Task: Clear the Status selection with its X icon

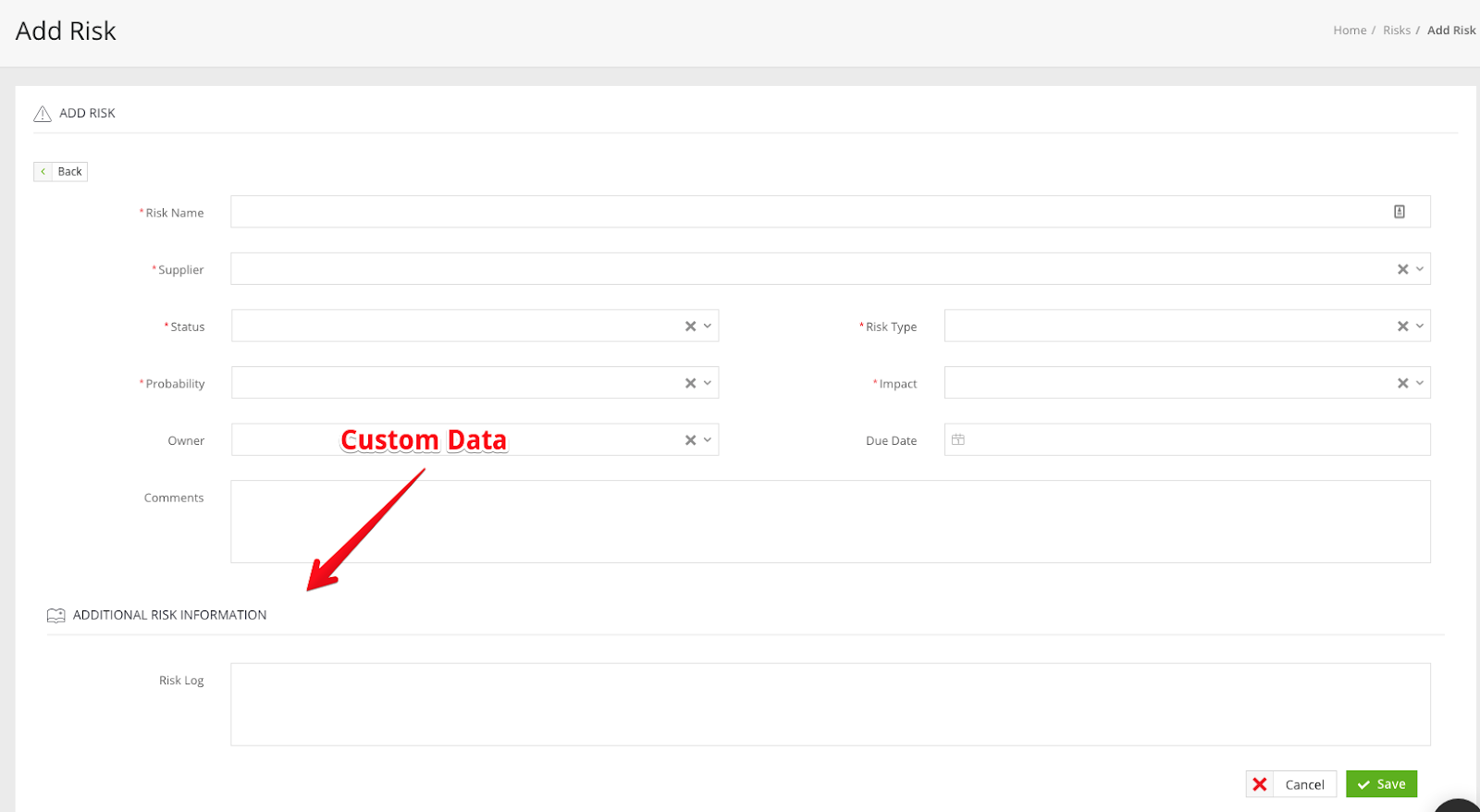Action: coord(690,326)
